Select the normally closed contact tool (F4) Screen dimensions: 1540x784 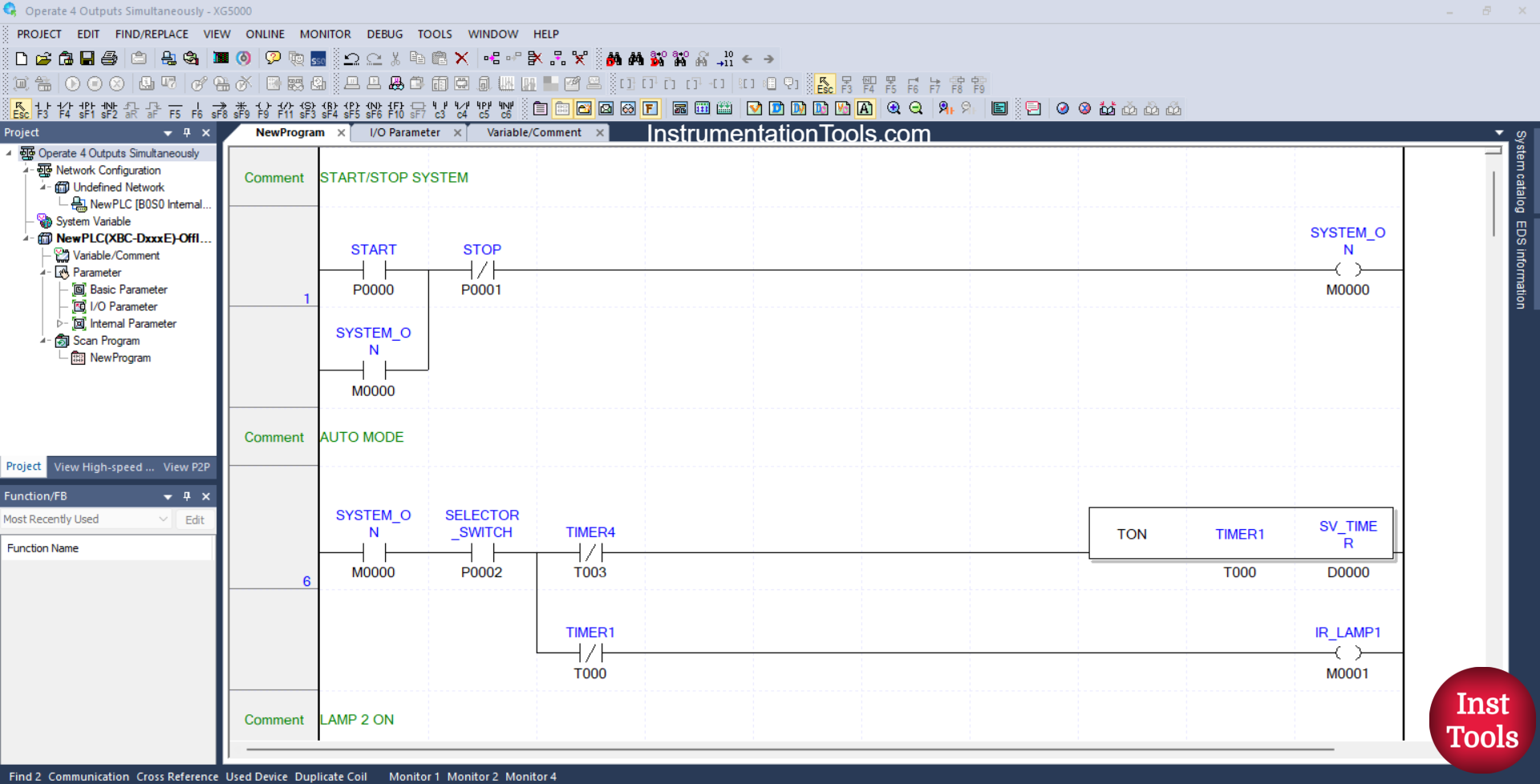pos(65,109)
